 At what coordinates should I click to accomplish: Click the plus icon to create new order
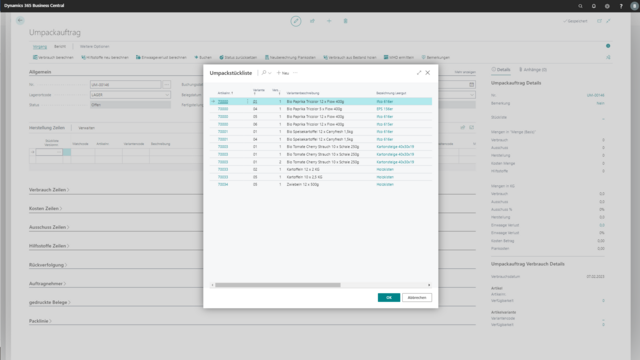click(x=329, y=21)
